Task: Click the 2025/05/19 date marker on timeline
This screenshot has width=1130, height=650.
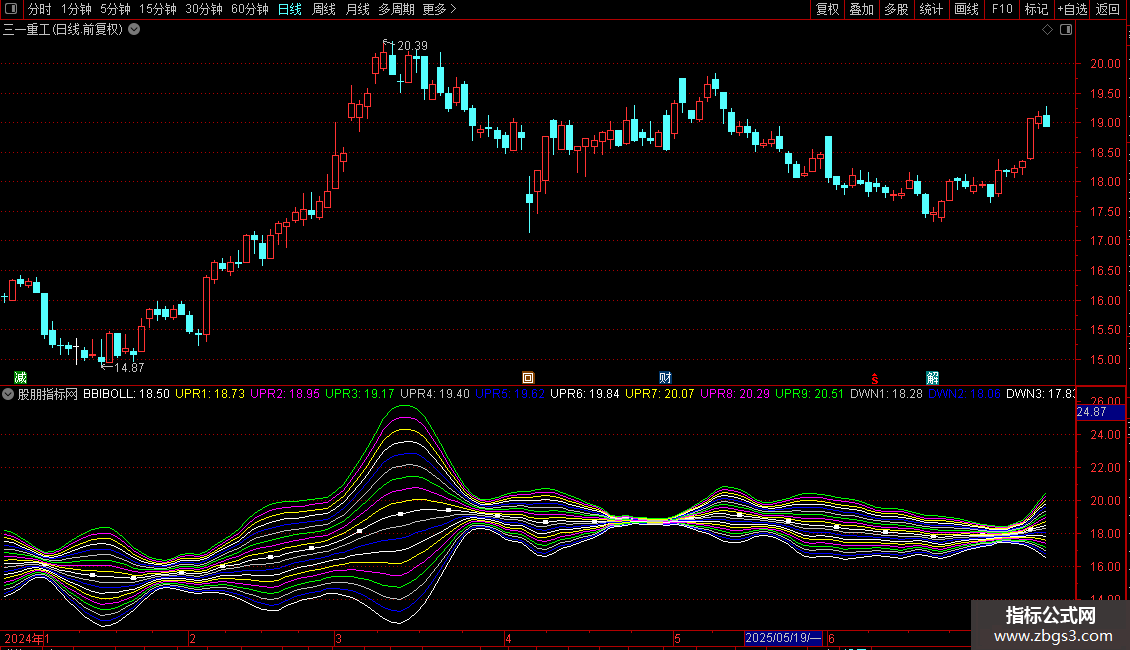Action: [x=783, y=638]
